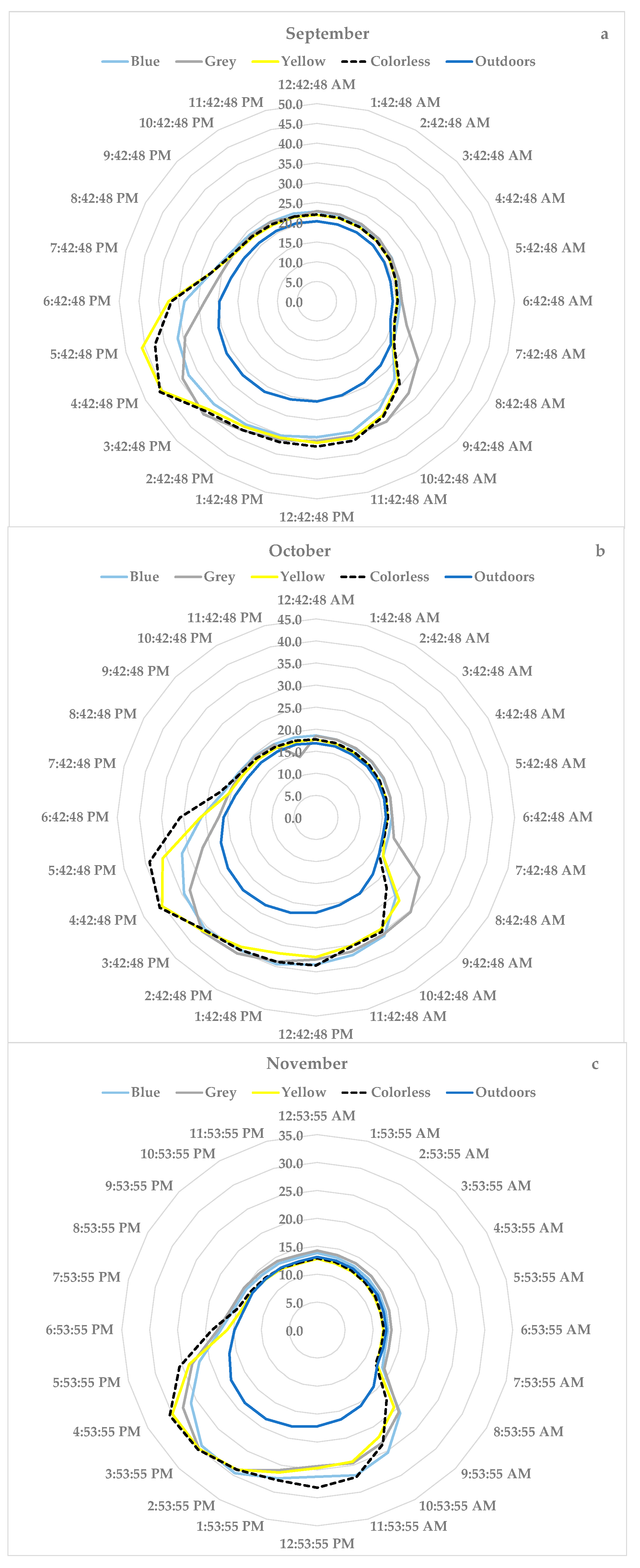Click the 50.0 scale label in September chart
This screenshot has height=1568, width=640.
click(x=290, y=105)
